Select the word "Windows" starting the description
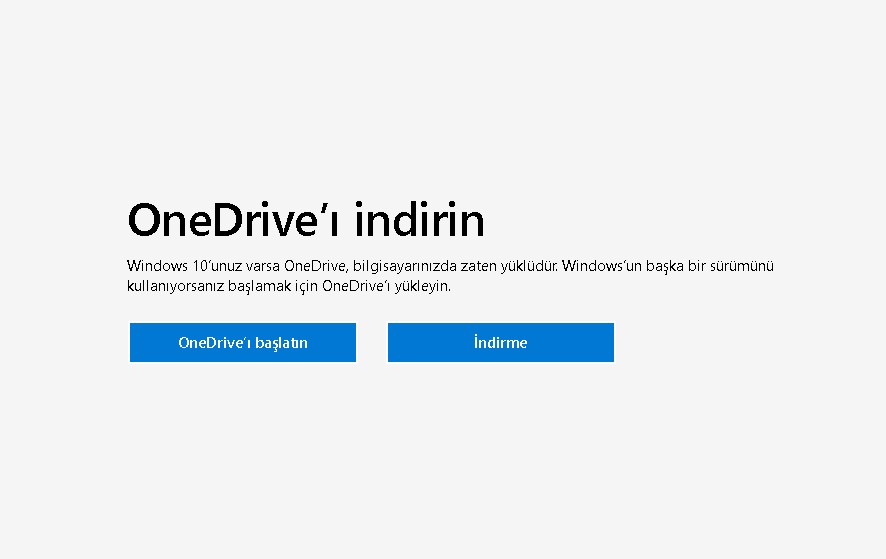This screenshot has width=886, height=559. click(156, 266)
